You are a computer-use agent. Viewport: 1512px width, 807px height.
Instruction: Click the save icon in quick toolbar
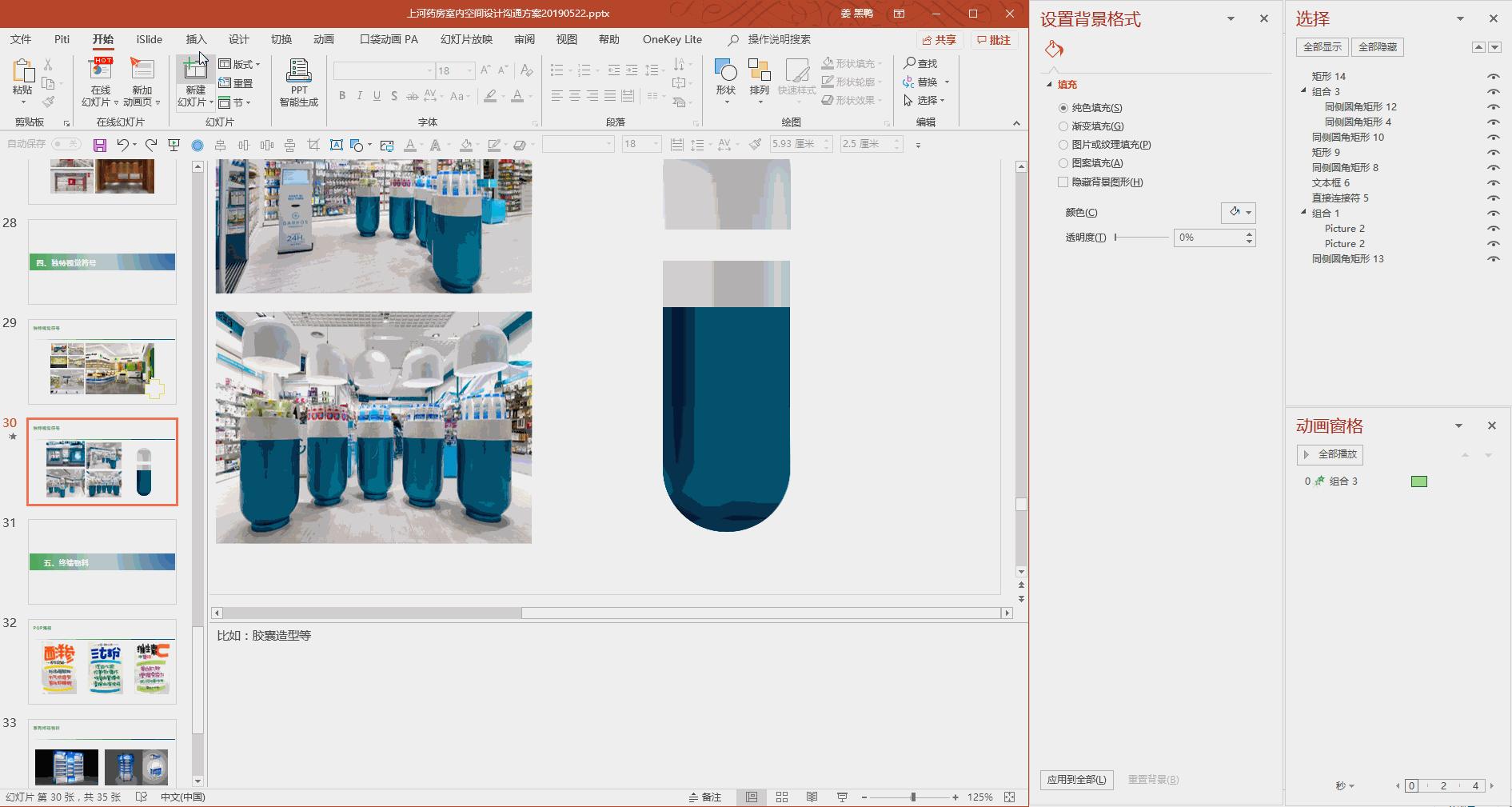click(x=100, y=145)
